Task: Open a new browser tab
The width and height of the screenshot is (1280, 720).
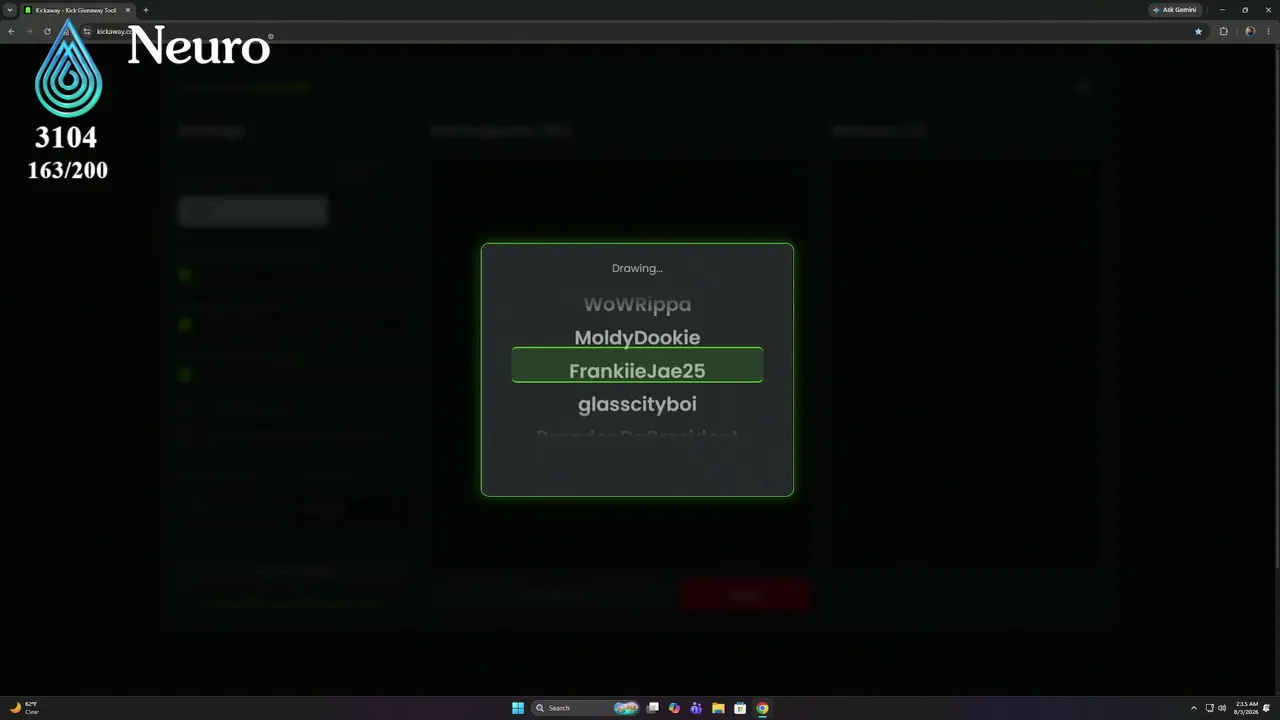Action: (x=146, y=10)
